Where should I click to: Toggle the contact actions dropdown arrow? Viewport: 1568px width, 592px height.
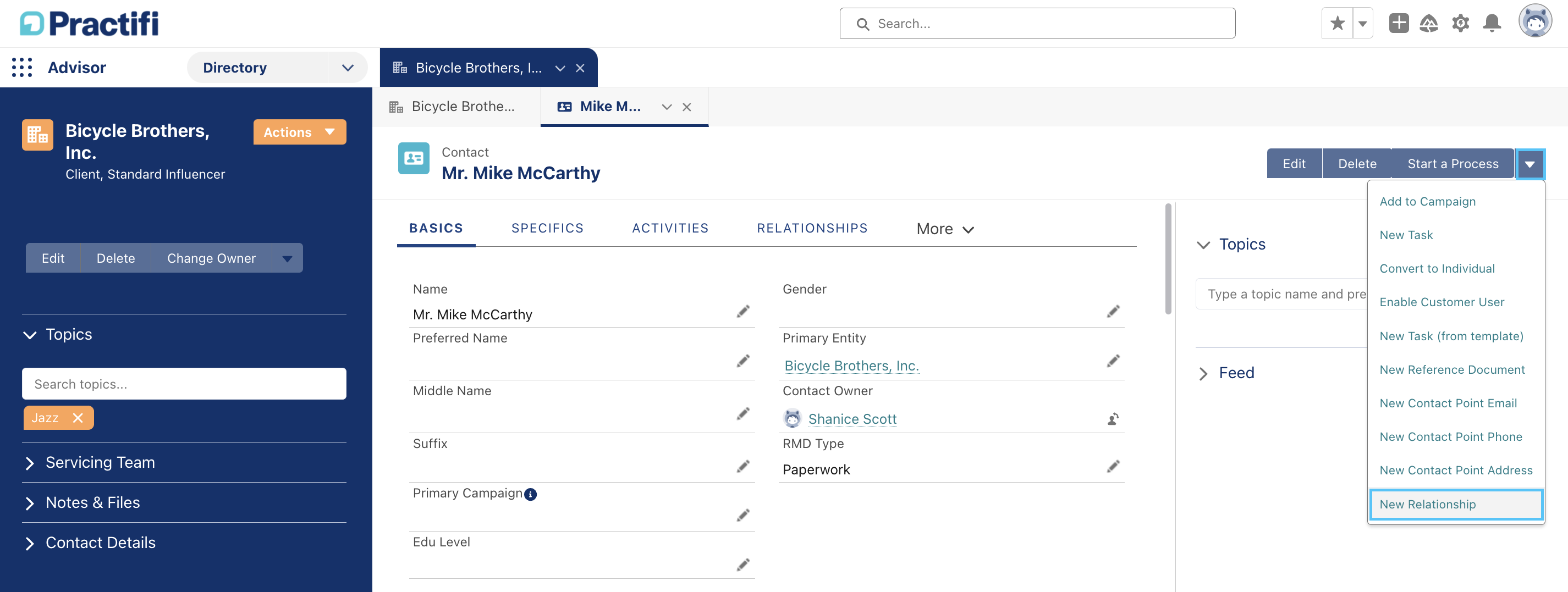pos(1529,164)
